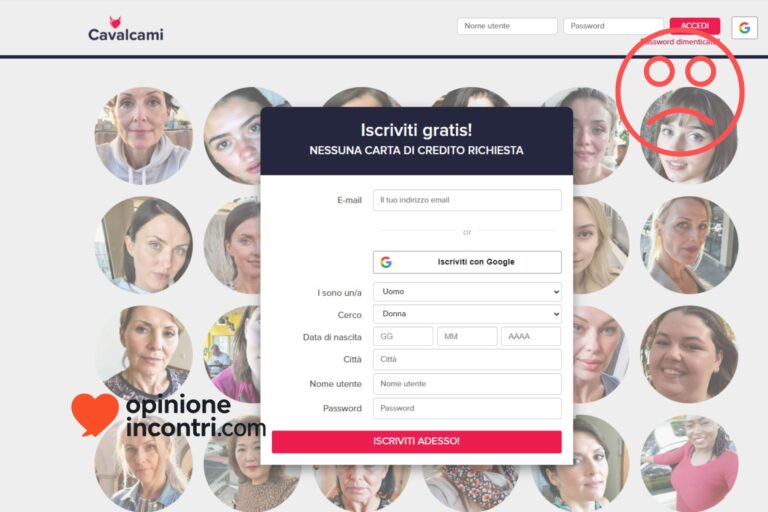Click the Iscriviti con Google button
768x512 pixels.
[467, 262]
